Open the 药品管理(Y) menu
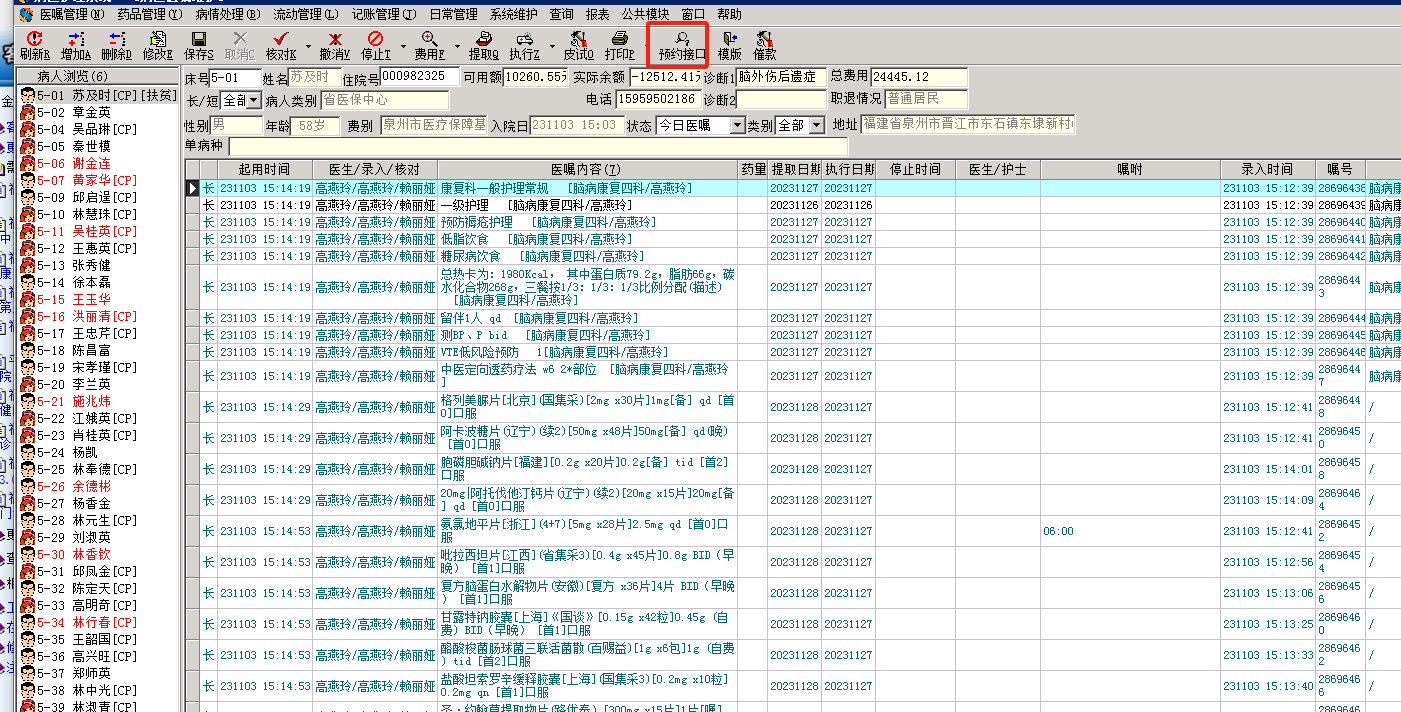Image resolution: width=1401 pixels, height=712 pixels. (149, 14)
